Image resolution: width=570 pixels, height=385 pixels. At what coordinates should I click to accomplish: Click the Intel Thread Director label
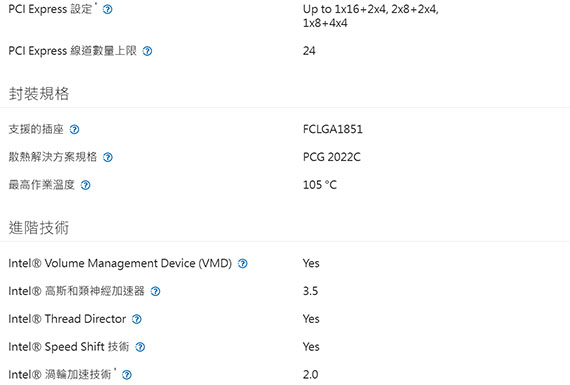coord(67,319)
